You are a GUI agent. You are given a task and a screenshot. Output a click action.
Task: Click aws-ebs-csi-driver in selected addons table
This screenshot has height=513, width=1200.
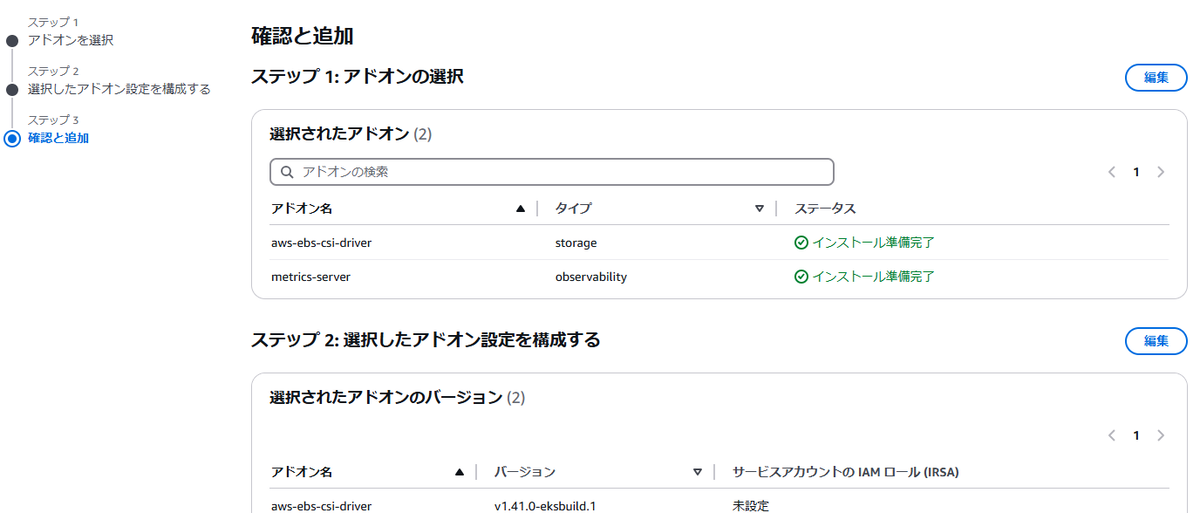coord(321,243)
